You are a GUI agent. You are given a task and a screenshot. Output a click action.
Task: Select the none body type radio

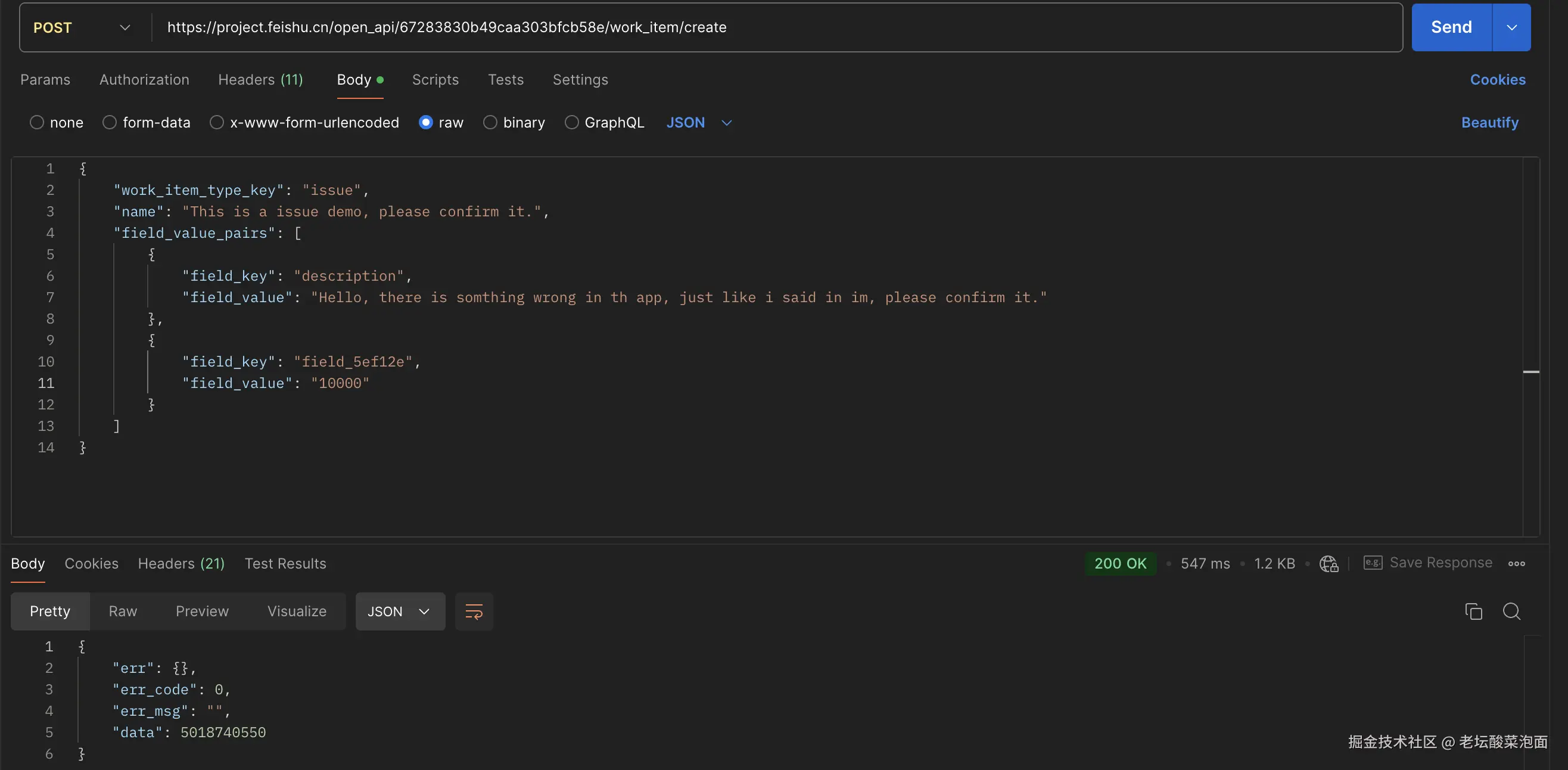(x=37, y=122)
